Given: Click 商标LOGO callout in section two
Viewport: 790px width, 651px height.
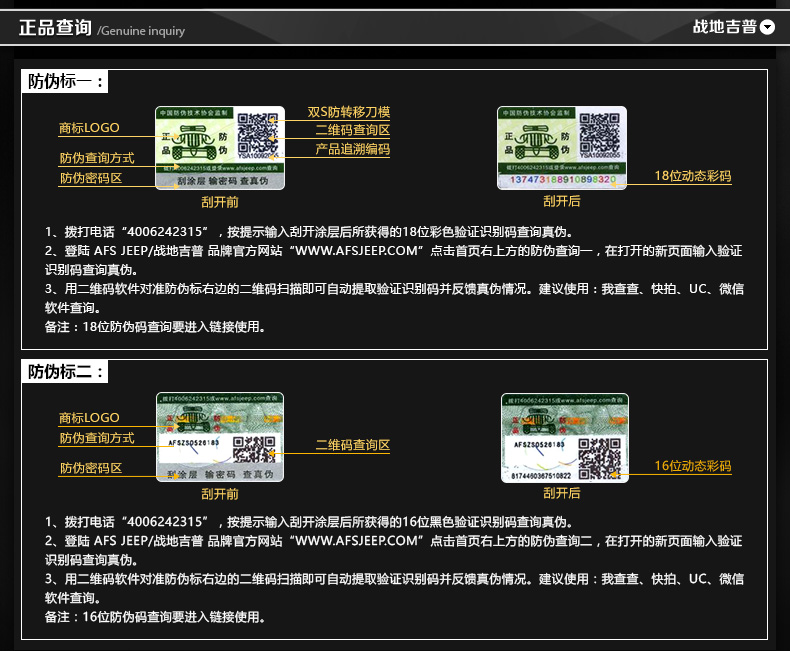Looking at the screenshot, I should click(89, 418).
